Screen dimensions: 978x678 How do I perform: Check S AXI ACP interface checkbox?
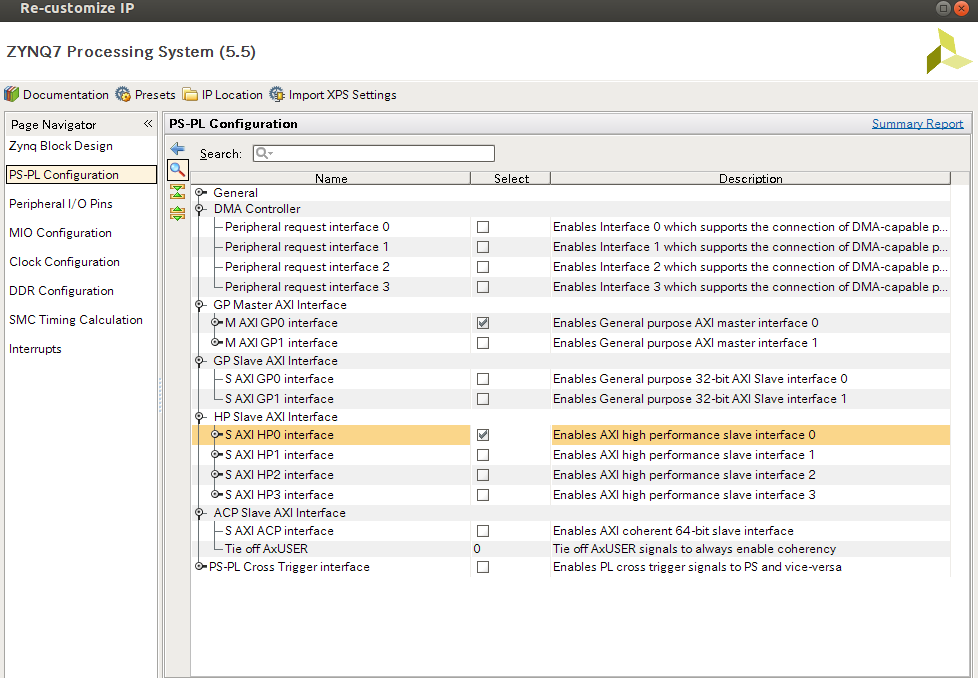point(483,531)
